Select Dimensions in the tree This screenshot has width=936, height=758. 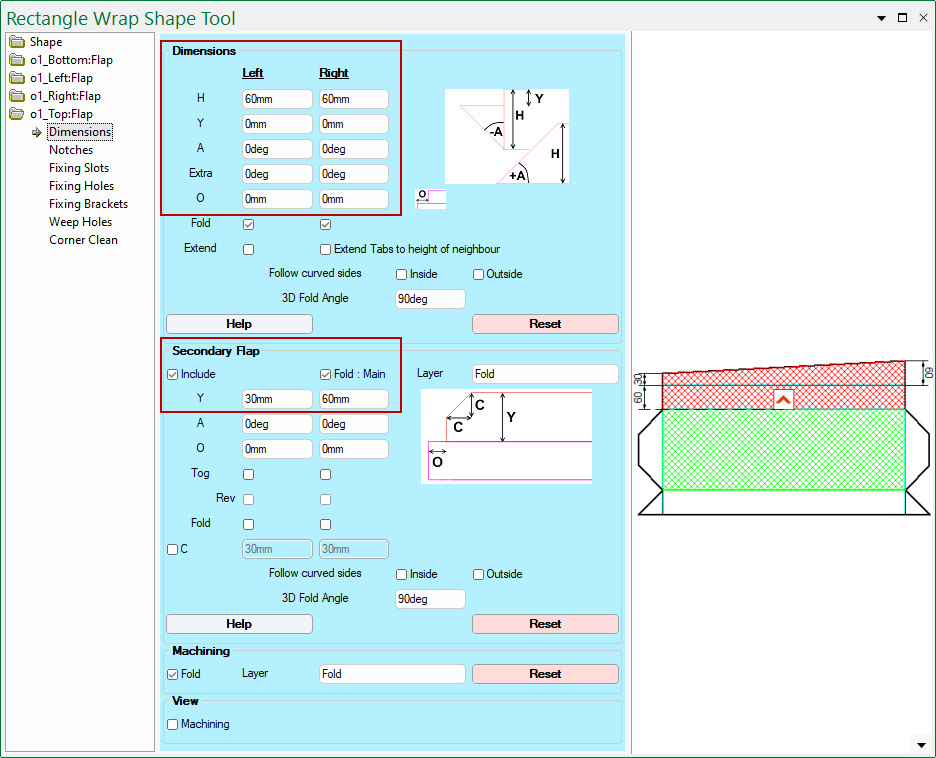80,132
